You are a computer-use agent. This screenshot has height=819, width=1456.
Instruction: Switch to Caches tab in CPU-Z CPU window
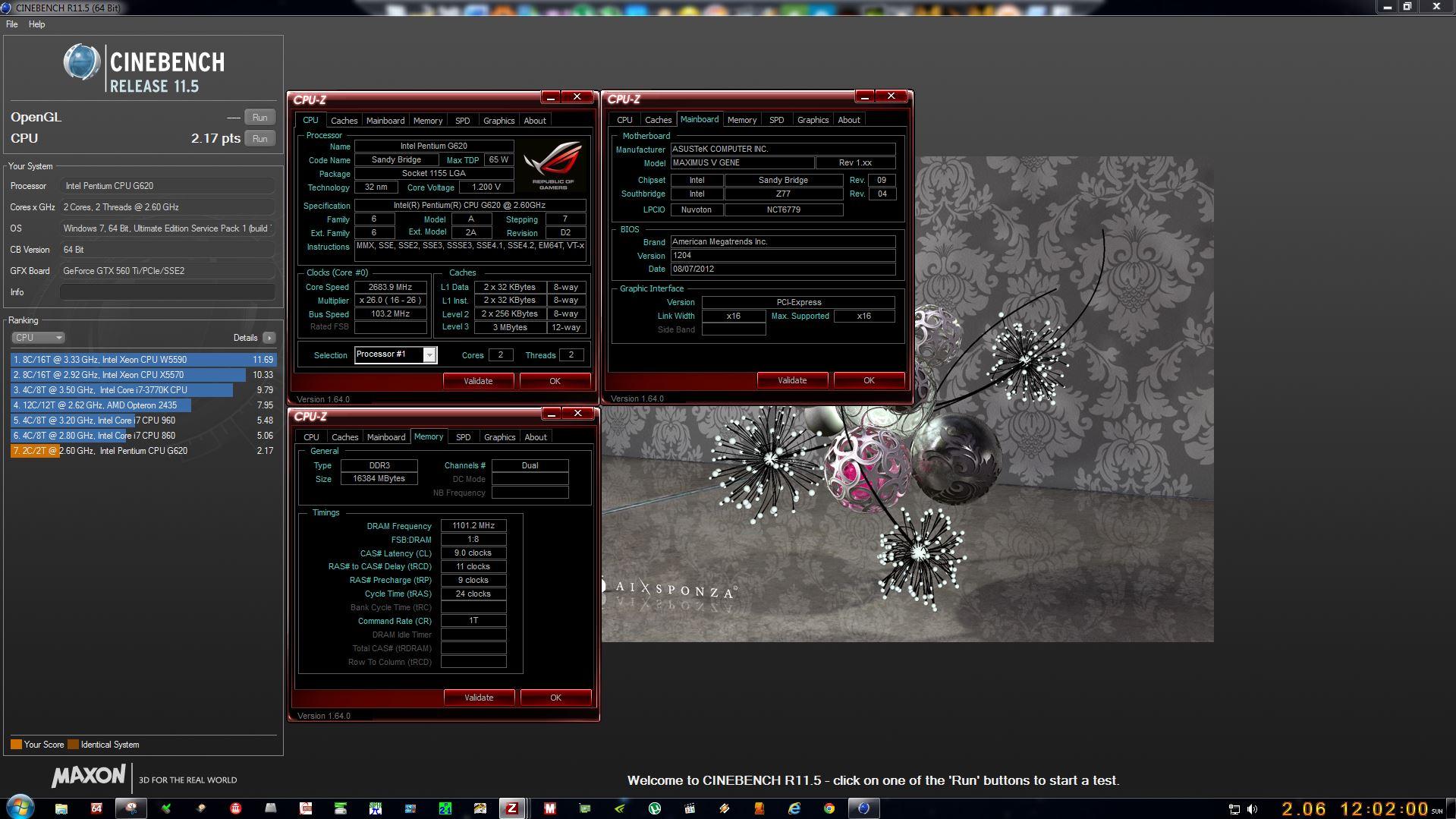click(344, 121)
